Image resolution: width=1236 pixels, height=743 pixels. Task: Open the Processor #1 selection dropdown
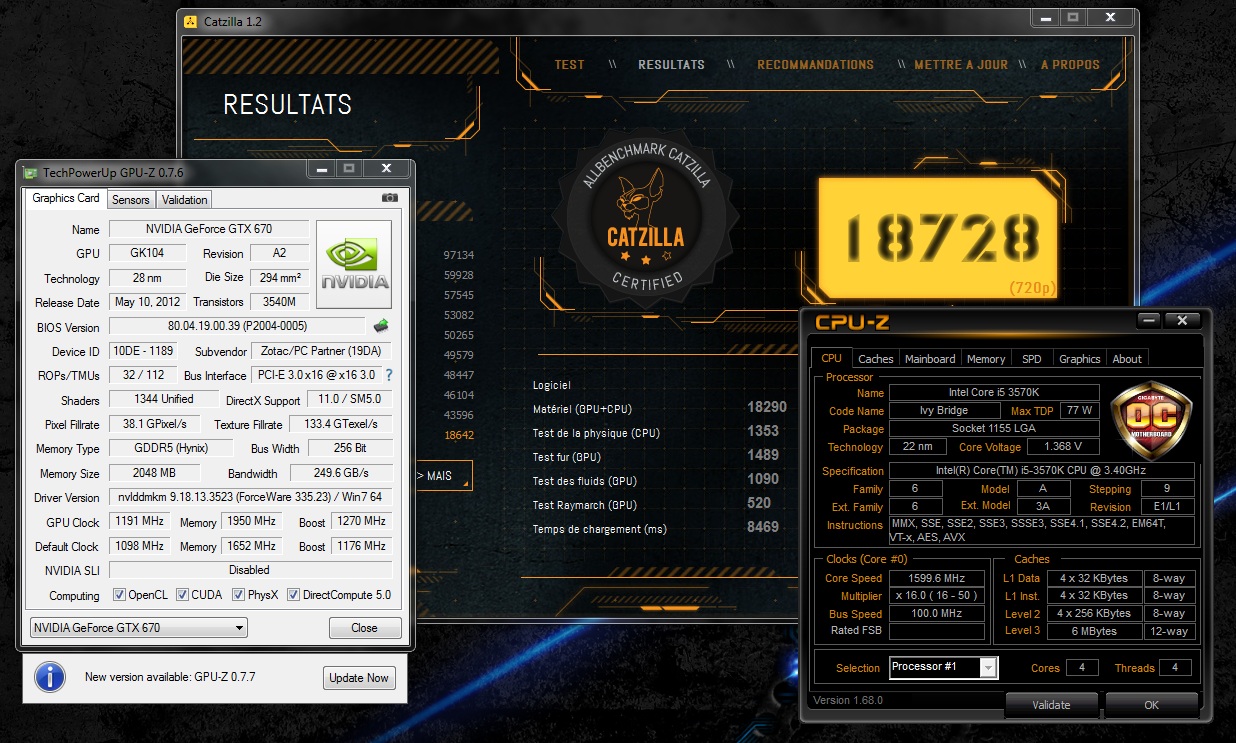tap(943, 667)
